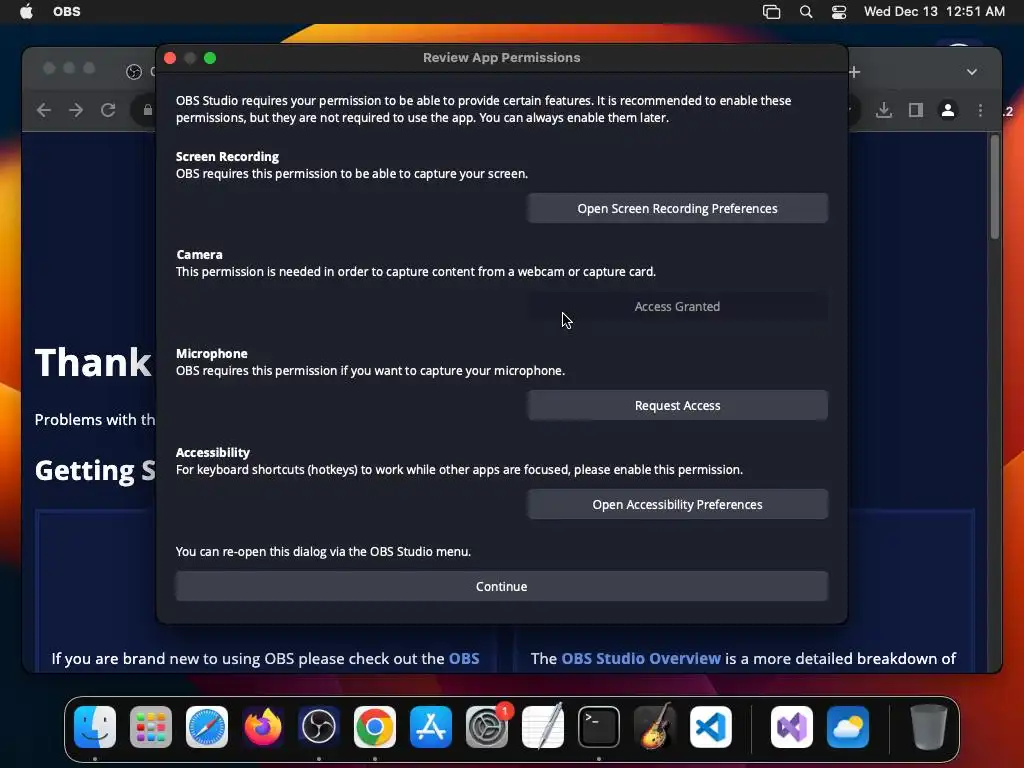Click the green zoom button of dialog
The image size is (1024, 768).
tap(210, 58)
